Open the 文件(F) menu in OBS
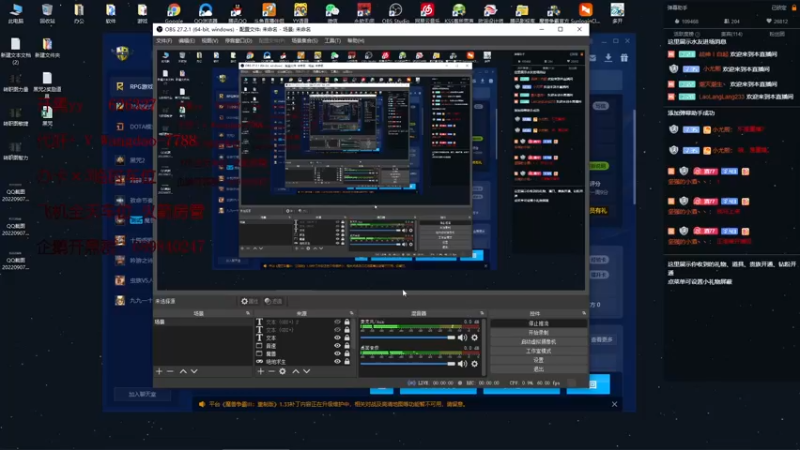Image resolution: width=800 pixels, height=450 pixels. coord(164,40)
